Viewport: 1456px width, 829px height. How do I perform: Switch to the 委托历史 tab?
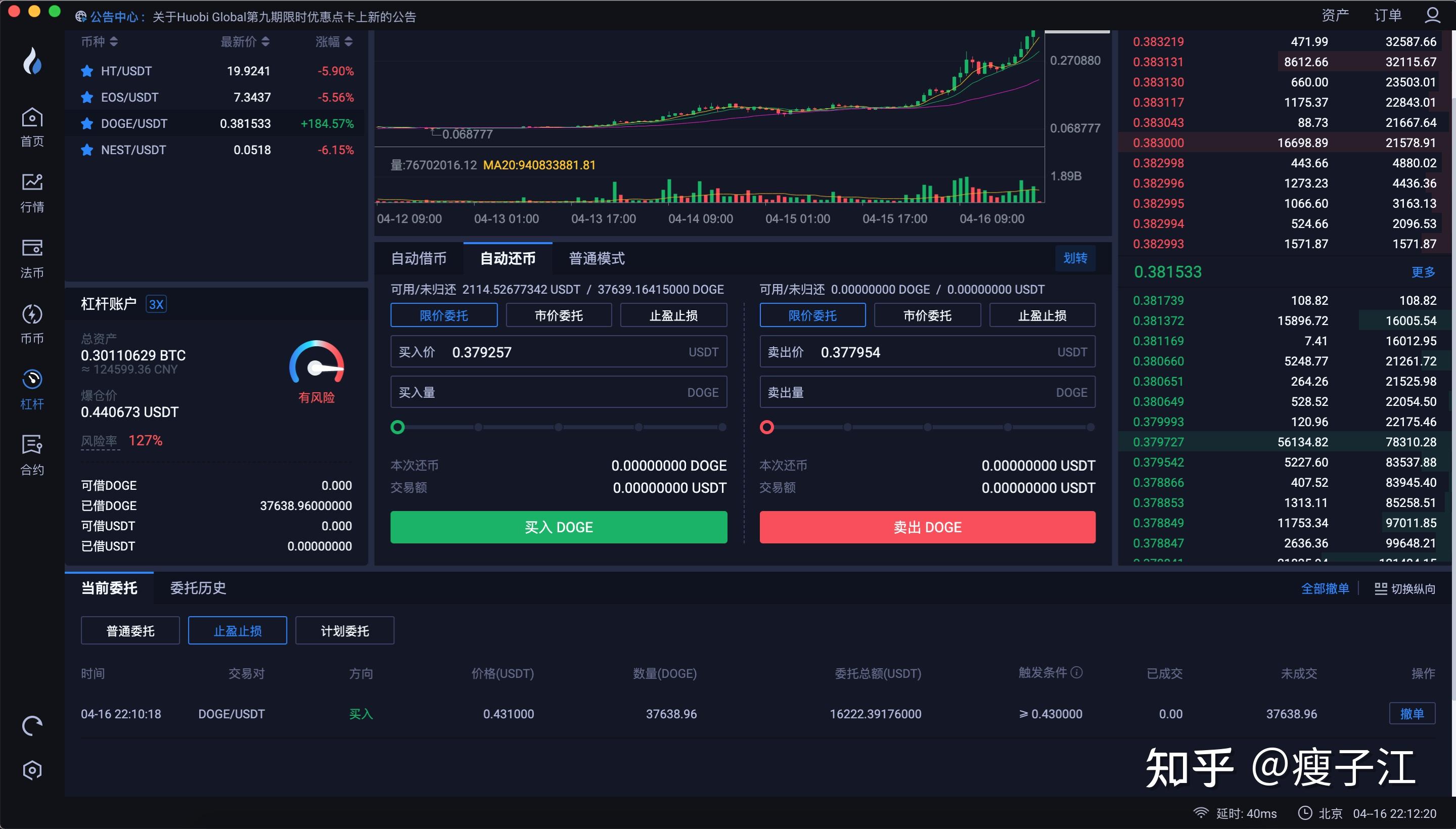pos(198,588)
